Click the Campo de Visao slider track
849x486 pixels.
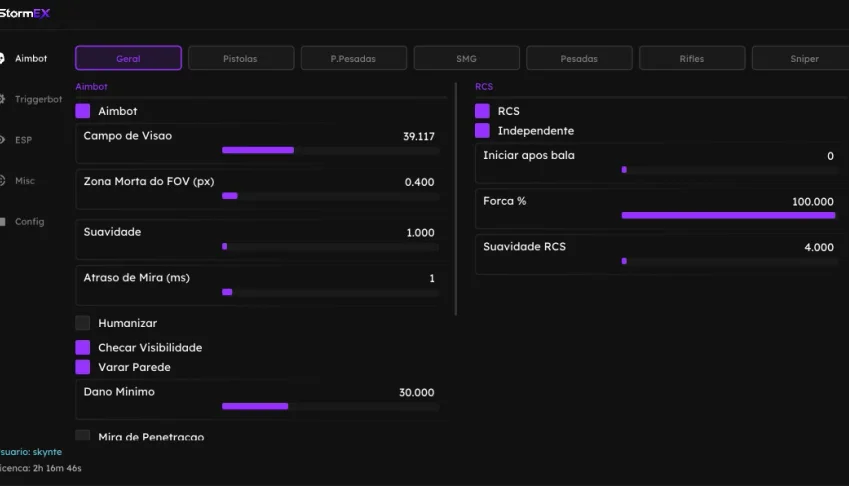click(x=330, y=150)
